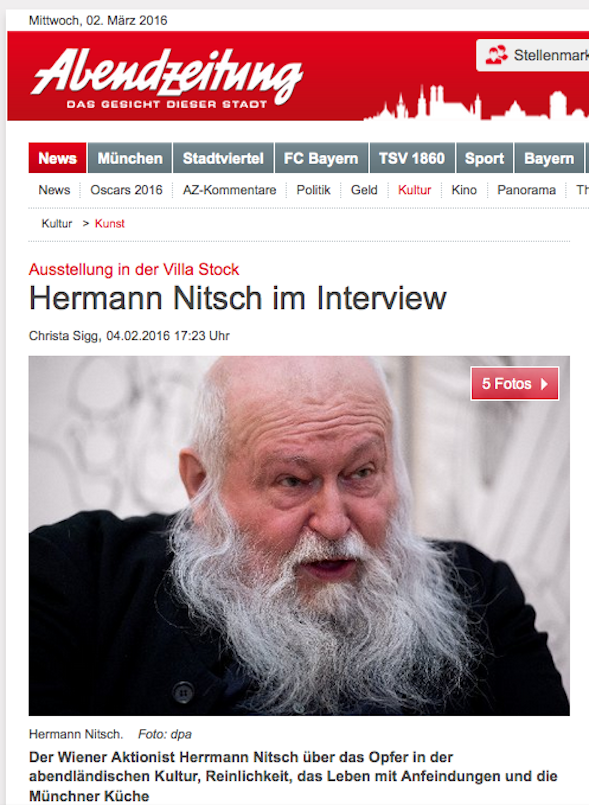Select the Sport tab
589x805 pixels.
pyautogui.click(x=484, y=158)
